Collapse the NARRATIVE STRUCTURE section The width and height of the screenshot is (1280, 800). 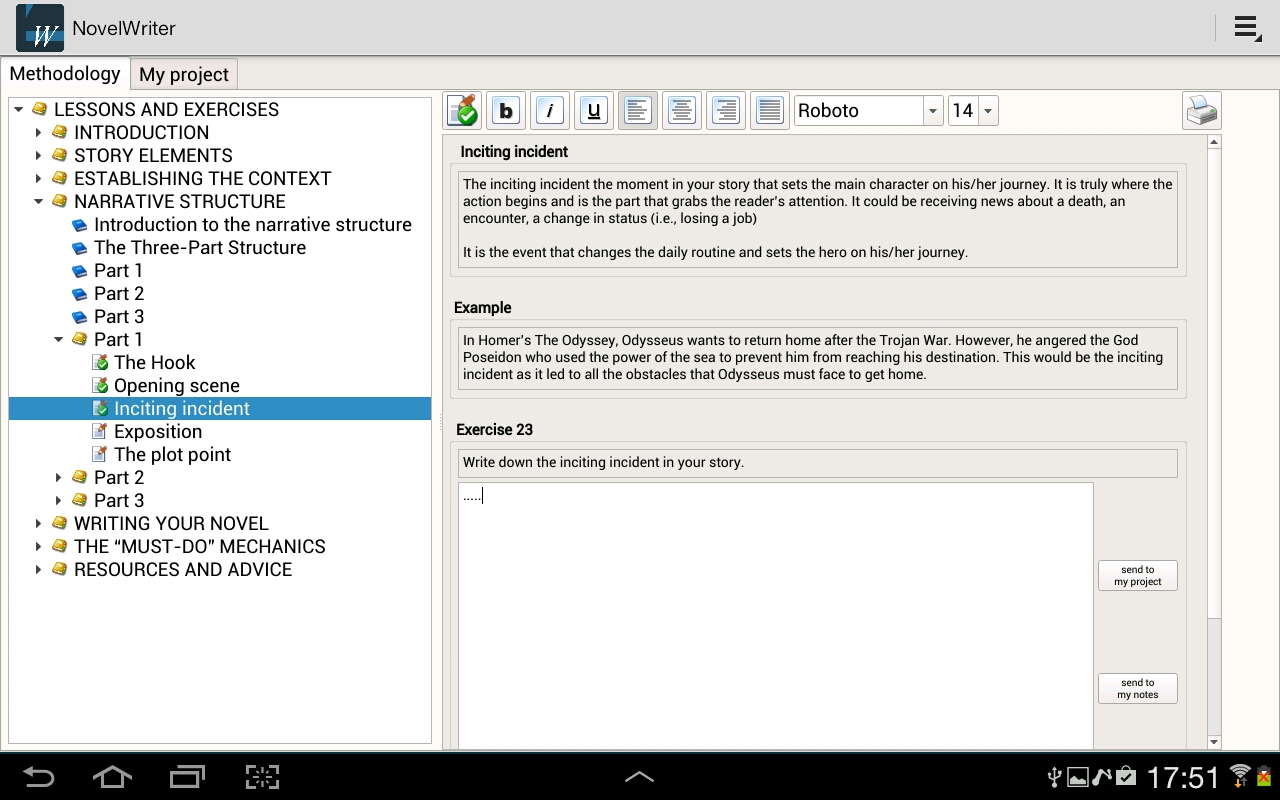pyautogui.click(x=38, y=201)
